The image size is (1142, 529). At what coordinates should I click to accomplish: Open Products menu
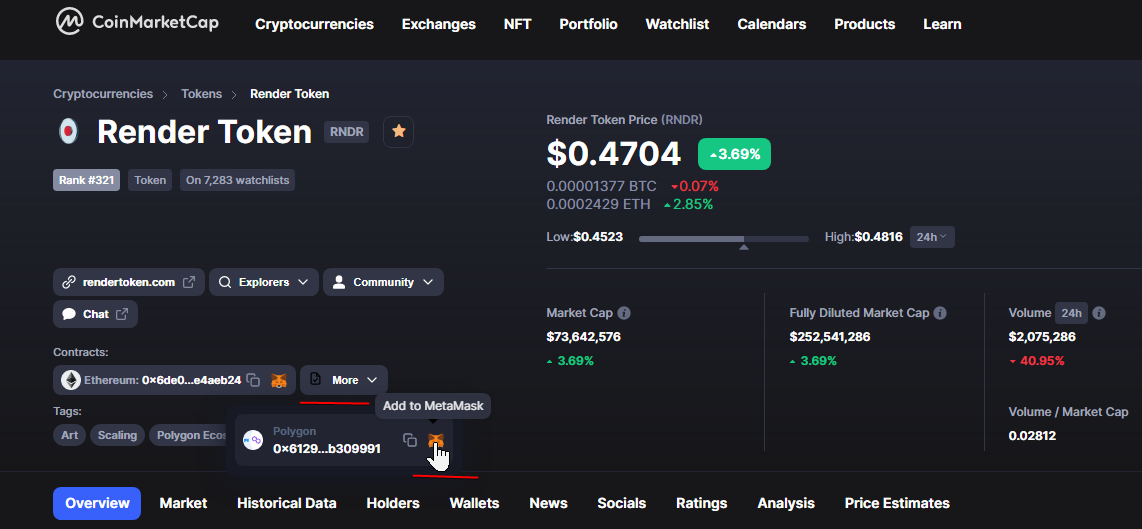tap(865, 24)
